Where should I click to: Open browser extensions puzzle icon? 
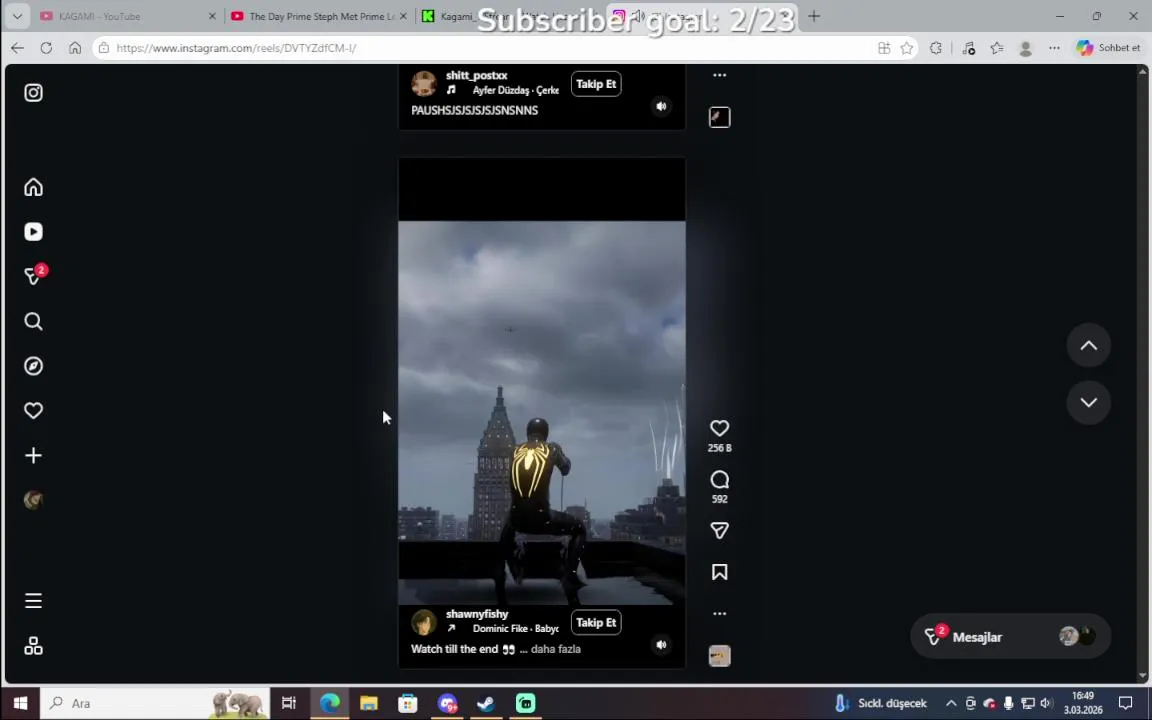(935, 48)
